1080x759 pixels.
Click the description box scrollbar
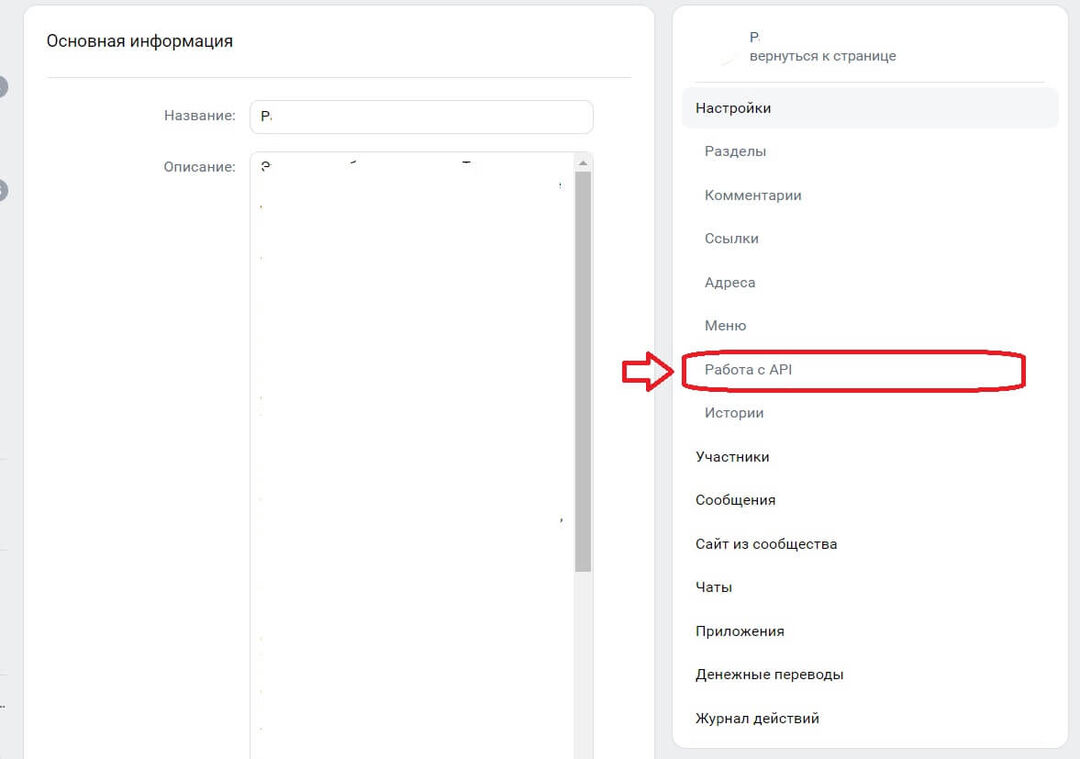pos(583,360)
